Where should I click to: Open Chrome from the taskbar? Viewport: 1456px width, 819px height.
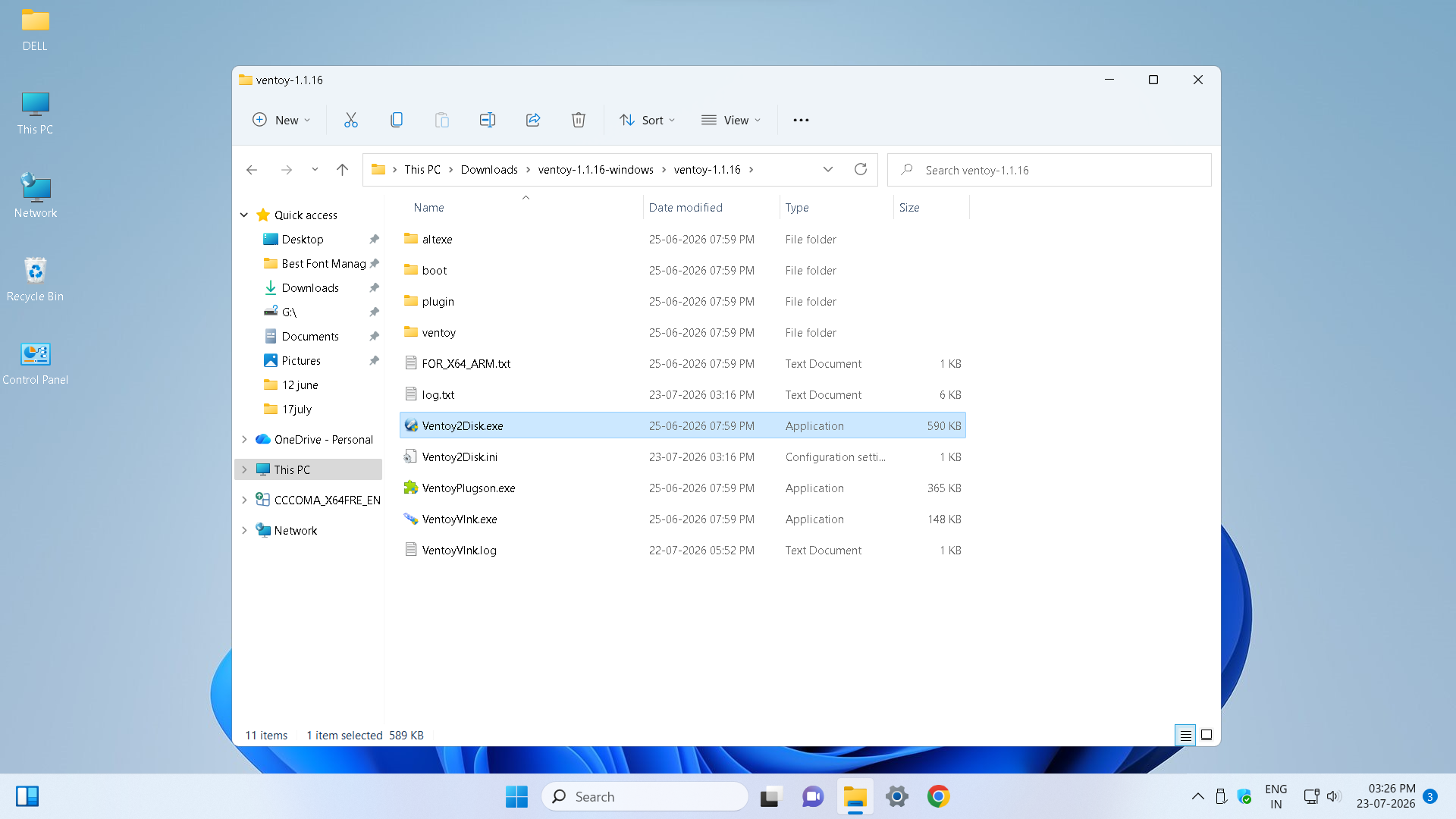click(938, 796)
